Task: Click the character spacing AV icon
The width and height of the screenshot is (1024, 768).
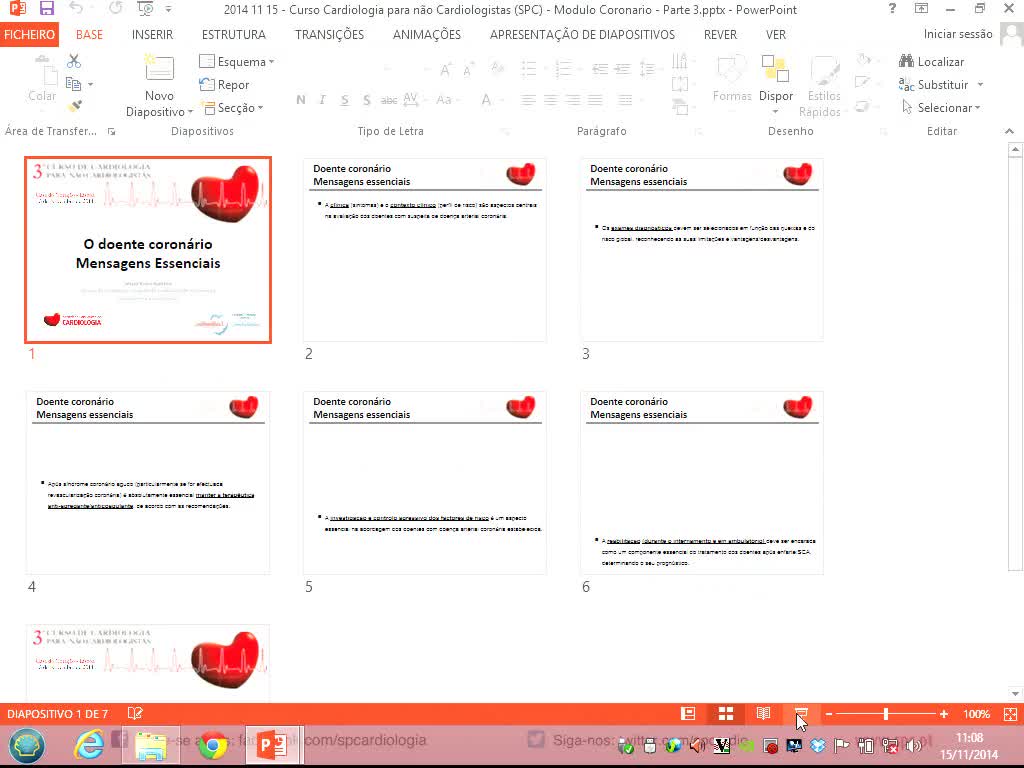Action: tap(410, 99)
